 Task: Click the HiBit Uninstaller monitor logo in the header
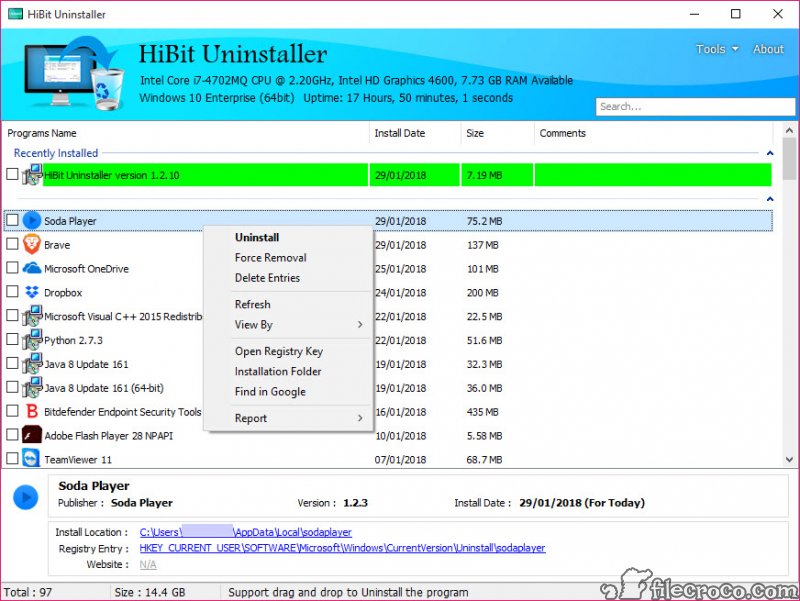point(73,73)
